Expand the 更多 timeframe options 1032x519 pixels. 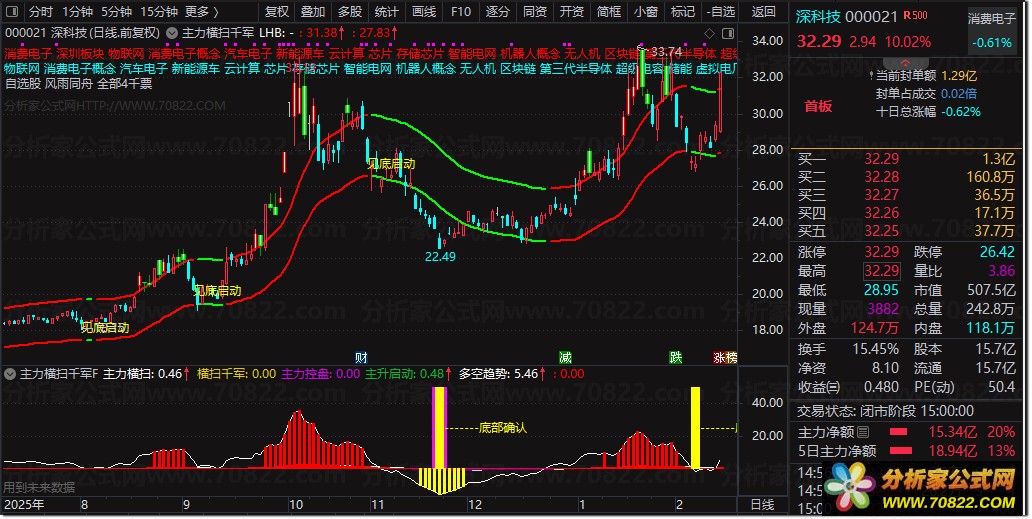pos(202,12)
